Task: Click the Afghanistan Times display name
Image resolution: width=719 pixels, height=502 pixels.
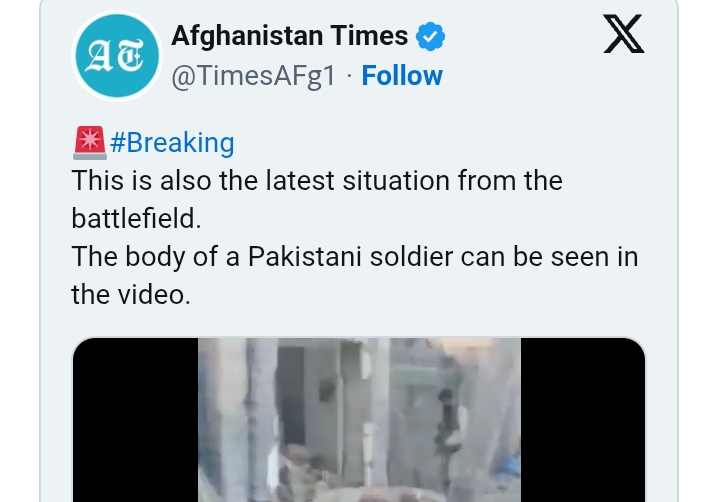Action: [x=289, y=36]
